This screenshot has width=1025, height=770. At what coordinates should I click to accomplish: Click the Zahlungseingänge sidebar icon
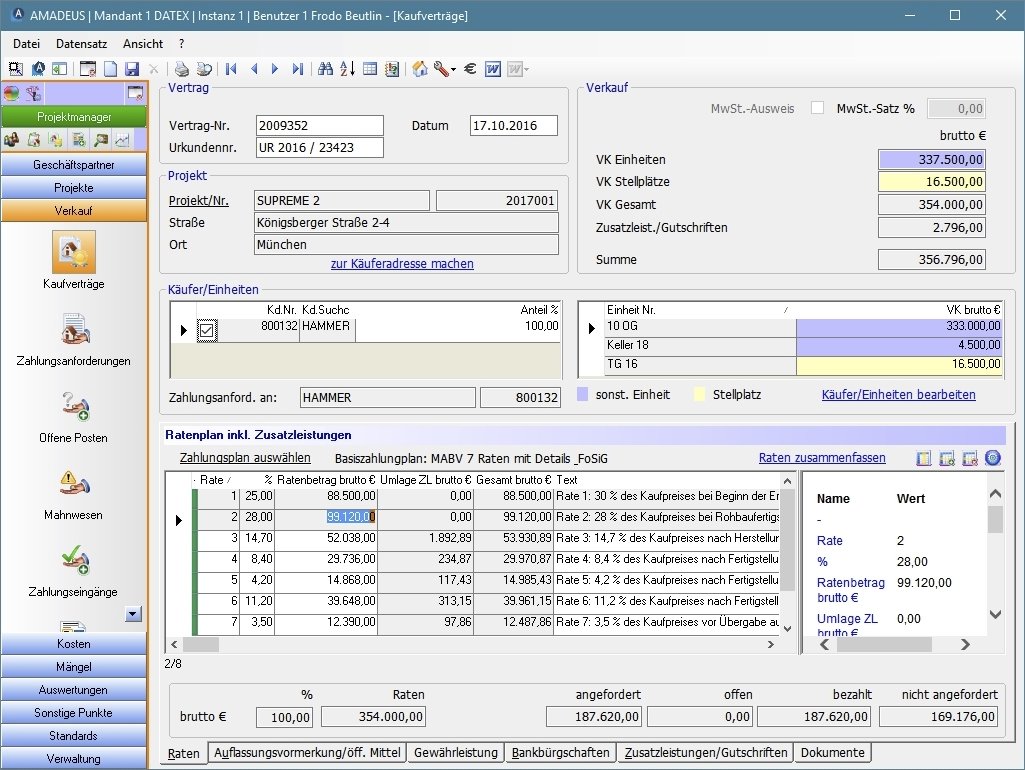[x=73, y=561]
